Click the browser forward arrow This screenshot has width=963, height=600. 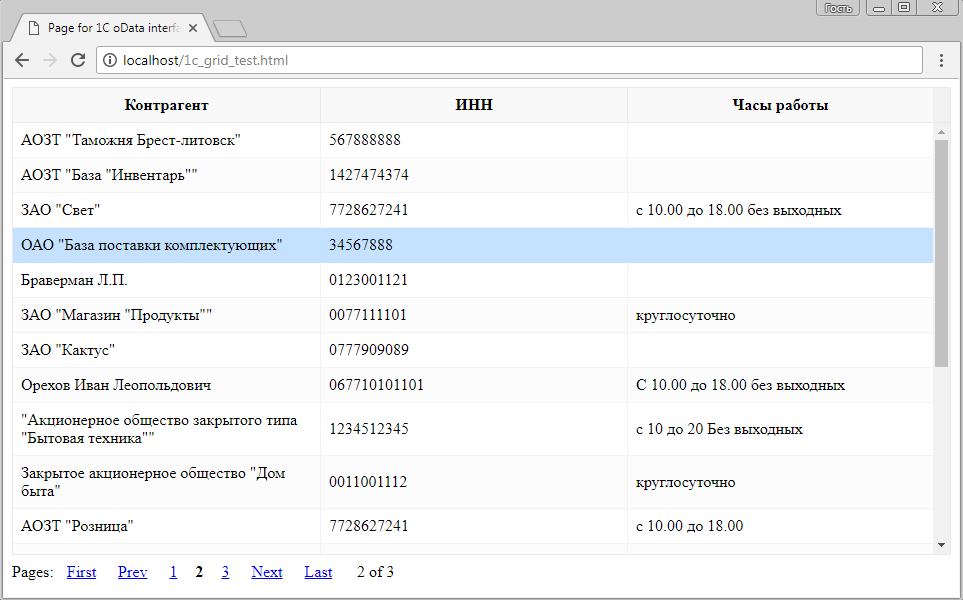pos(50,61)
